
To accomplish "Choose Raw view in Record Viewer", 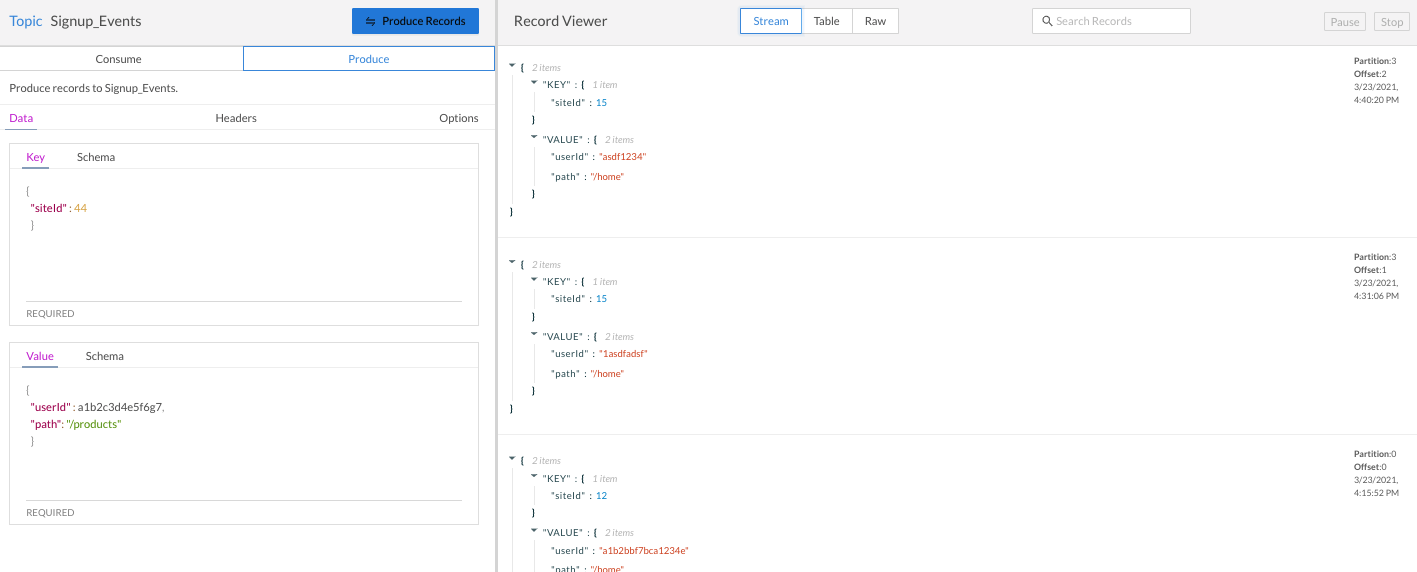I will point(875,21).
